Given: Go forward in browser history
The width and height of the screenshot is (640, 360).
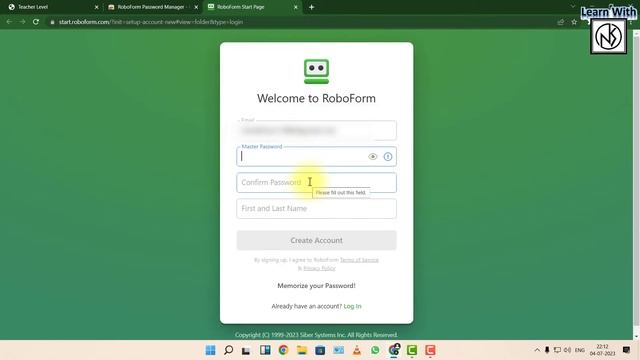Looking at the screenshot, I should click(22, 22).
